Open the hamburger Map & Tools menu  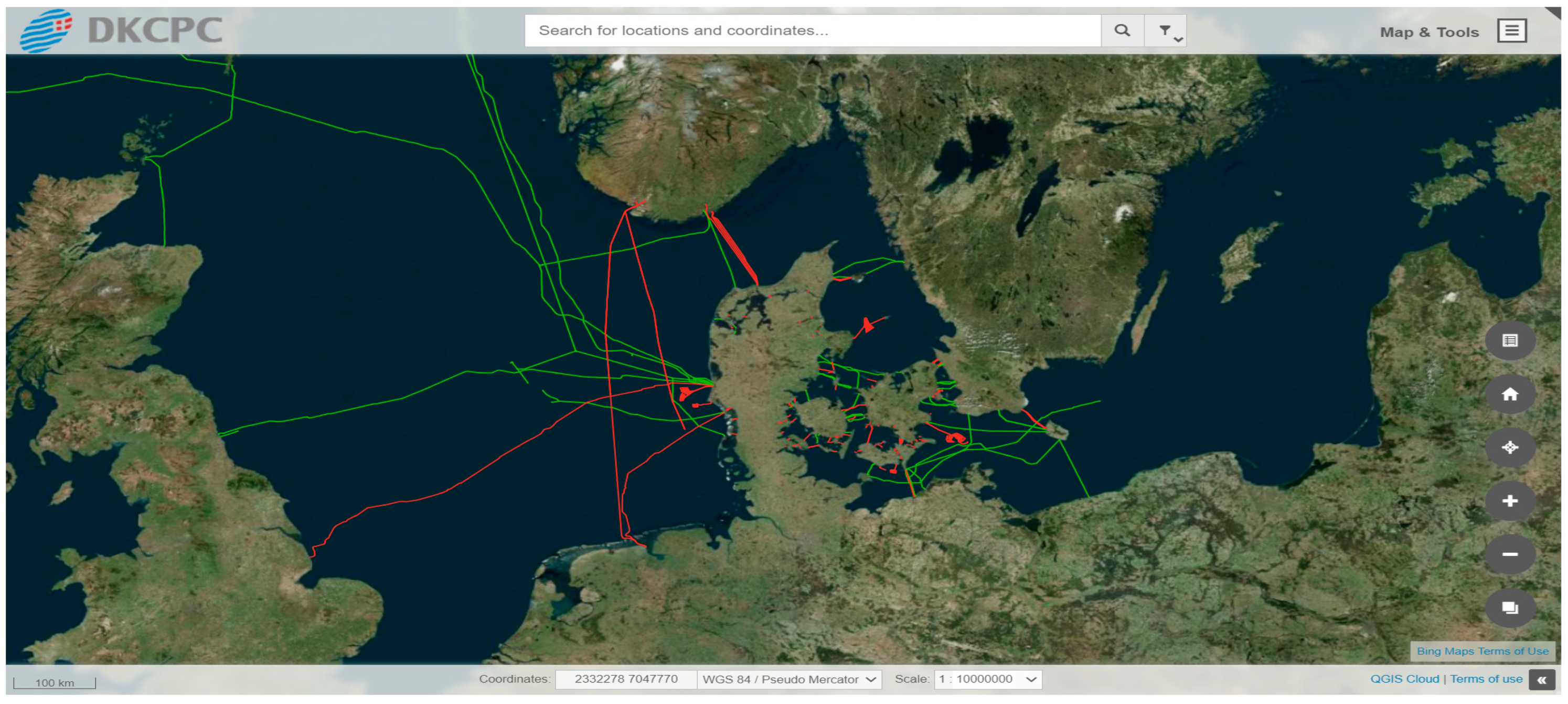pos(1511,31)
